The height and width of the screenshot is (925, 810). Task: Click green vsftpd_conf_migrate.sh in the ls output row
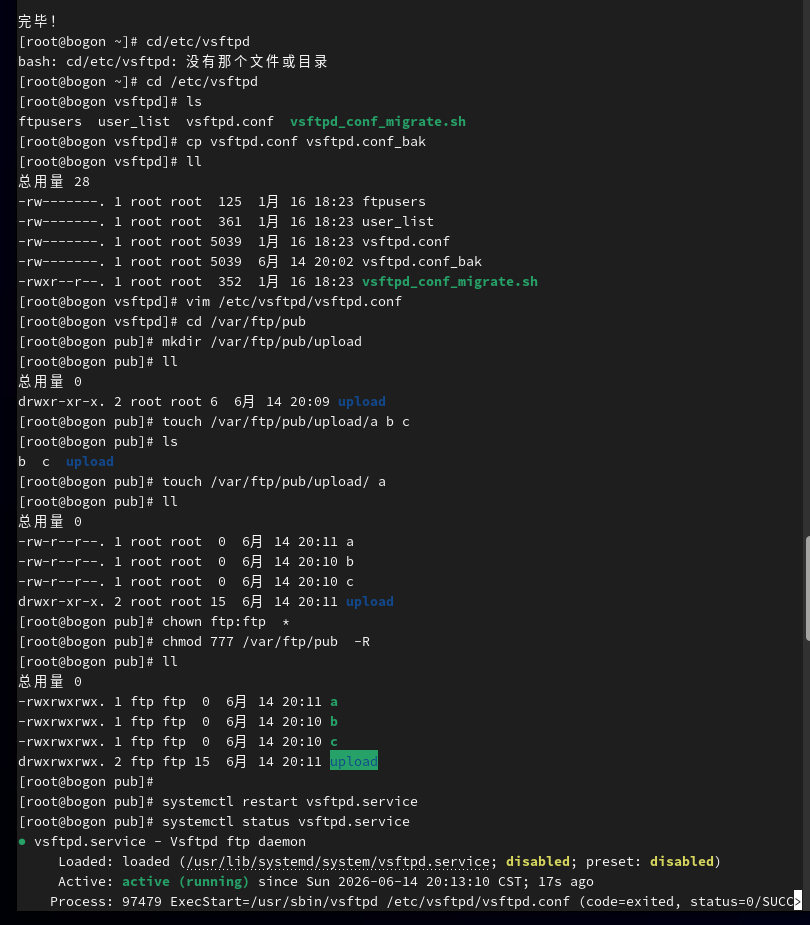coord(378,122)
